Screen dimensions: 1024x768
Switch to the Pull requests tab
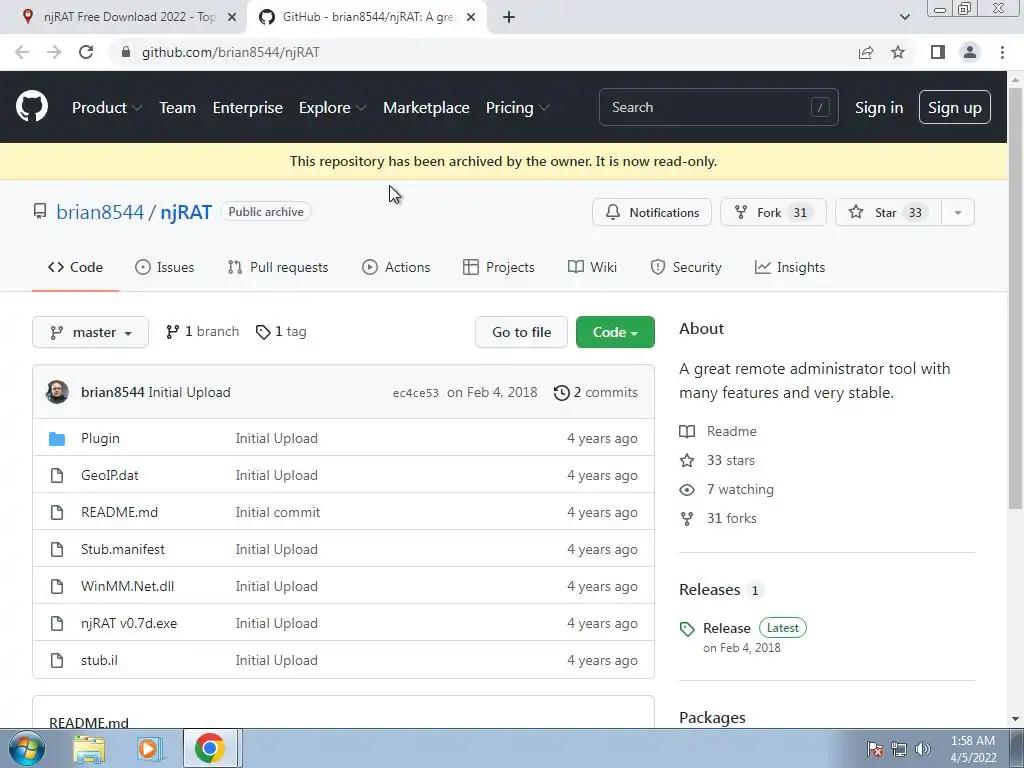[x=278, y=267]
